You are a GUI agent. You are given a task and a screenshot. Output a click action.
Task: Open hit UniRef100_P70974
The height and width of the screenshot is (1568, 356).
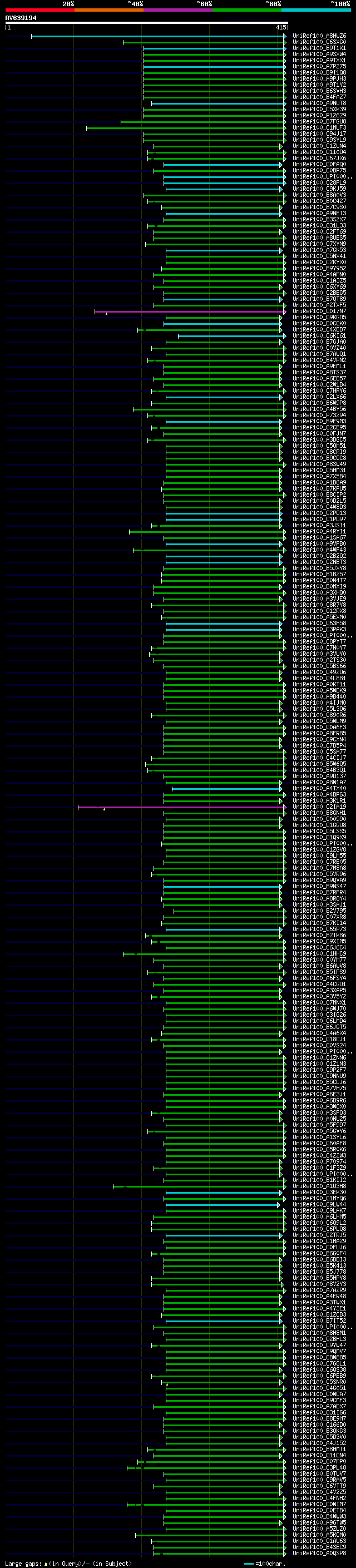coord(319,1162)
